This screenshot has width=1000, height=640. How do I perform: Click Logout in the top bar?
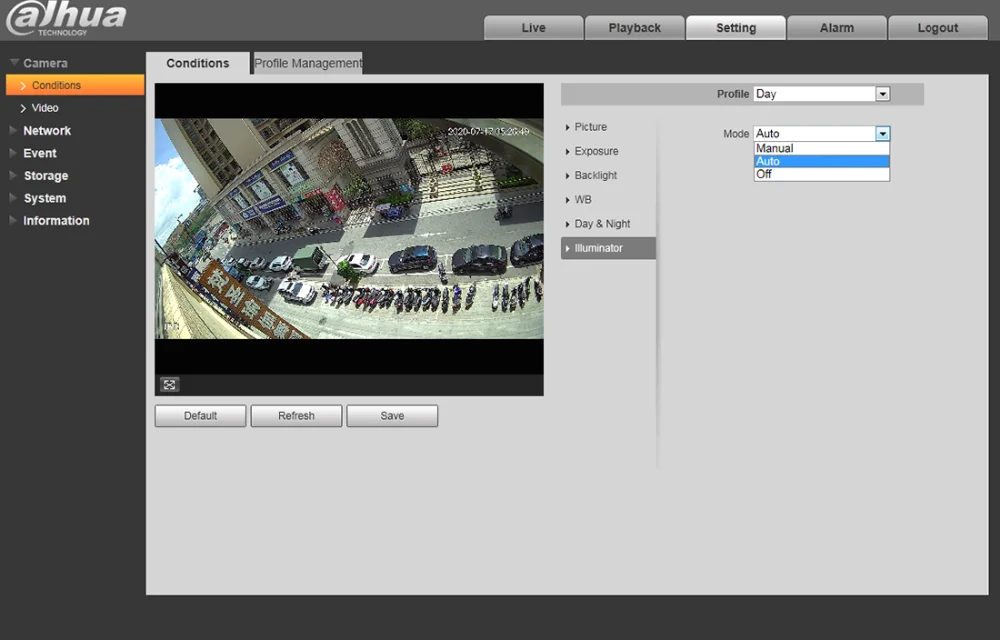(937, 28)
